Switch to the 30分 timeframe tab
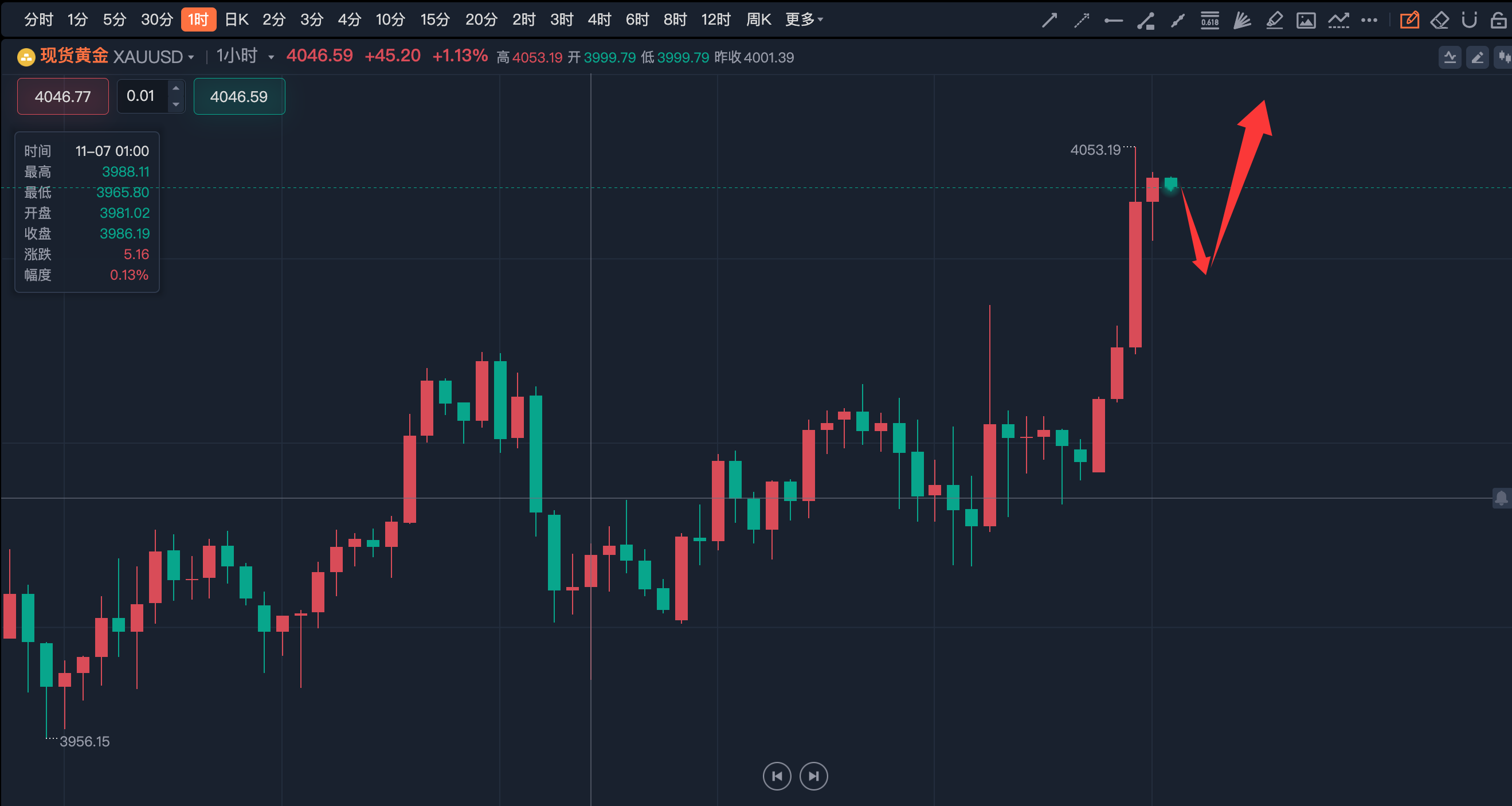The width and height of the screenshot is (1512, 806). coord(156,19)
